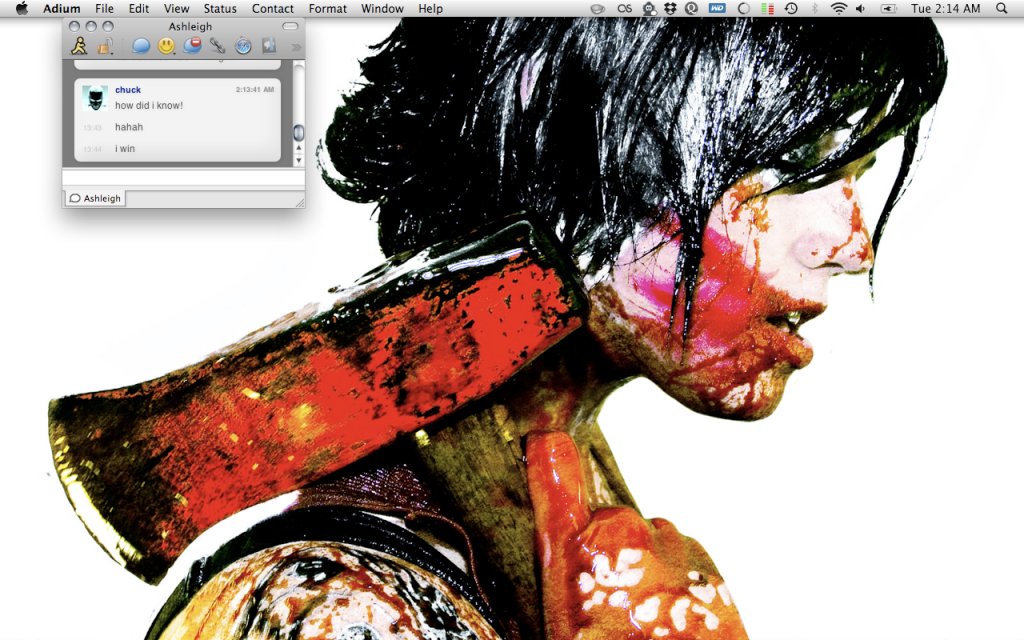Click the Bluetooth menu bar icon
Screen dimensions: 1024x640
click(x=814, y=8)
